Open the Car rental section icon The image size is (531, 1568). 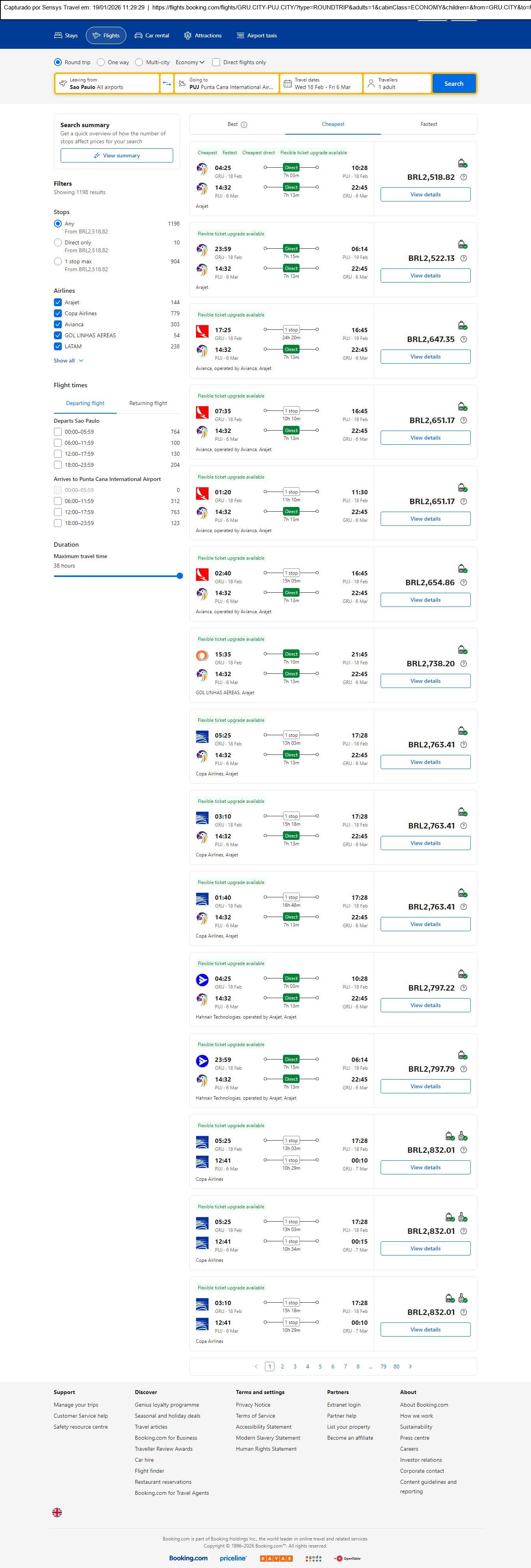[139, 36]
